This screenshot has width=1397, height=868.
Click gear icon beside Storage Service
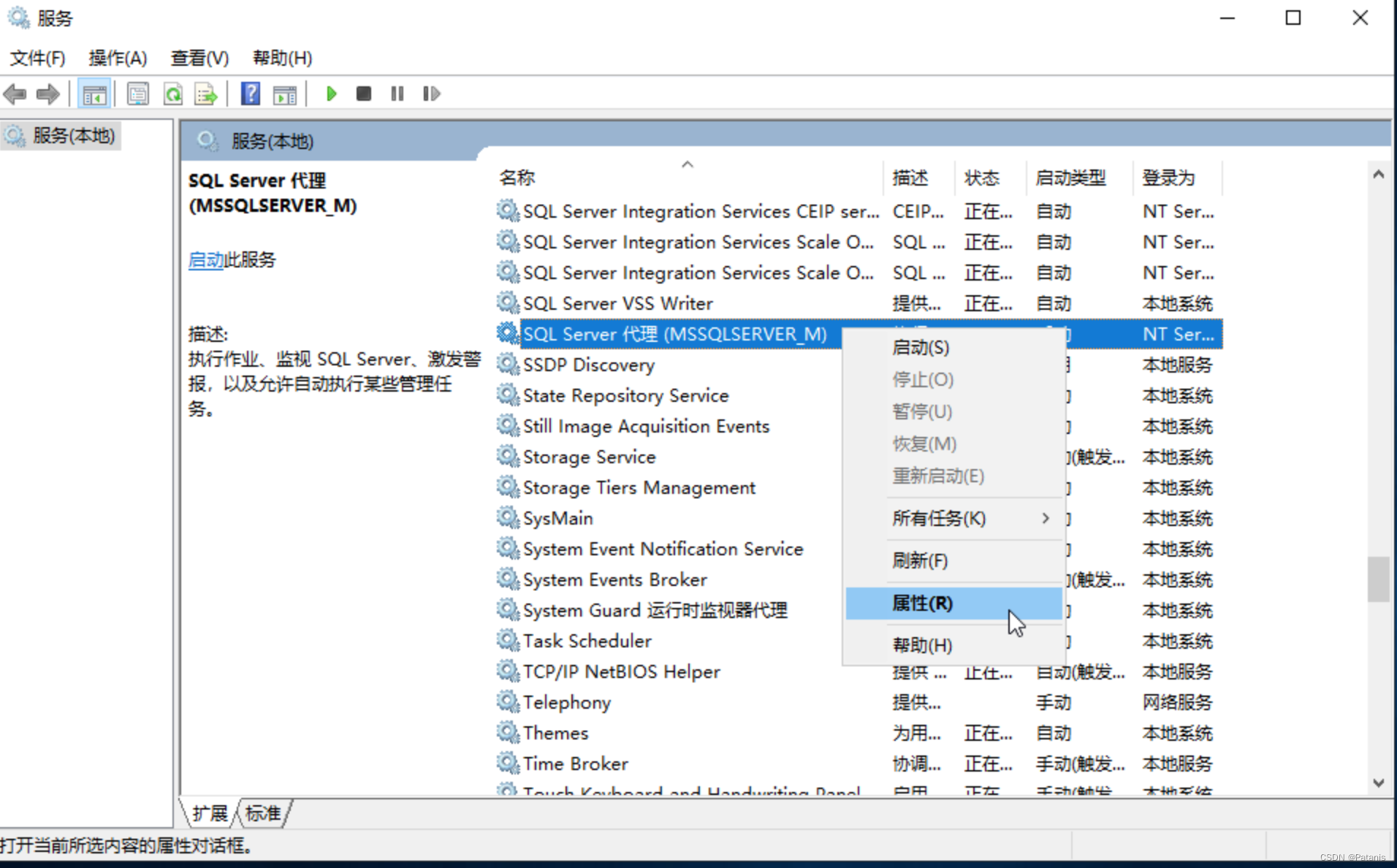507,456
